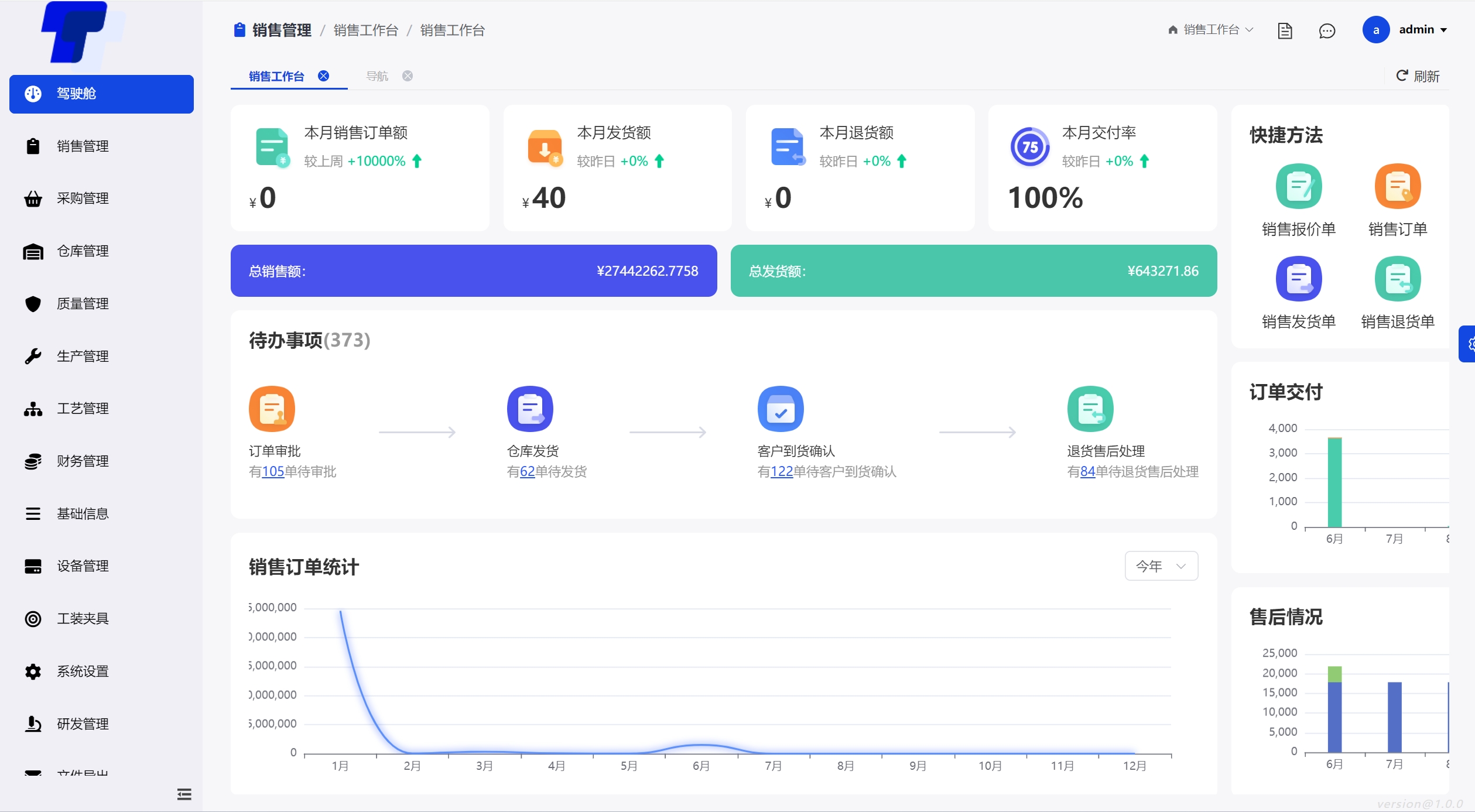Click the 刷新 refresh button
The width and height of the screenshot is (1475, 812).
tap(1418, 76)
